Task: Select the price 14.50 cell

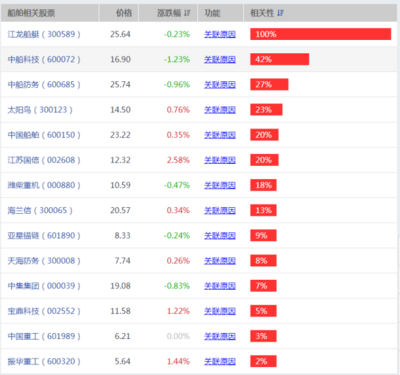Action: pyautogui.click(x=120, y=110)
